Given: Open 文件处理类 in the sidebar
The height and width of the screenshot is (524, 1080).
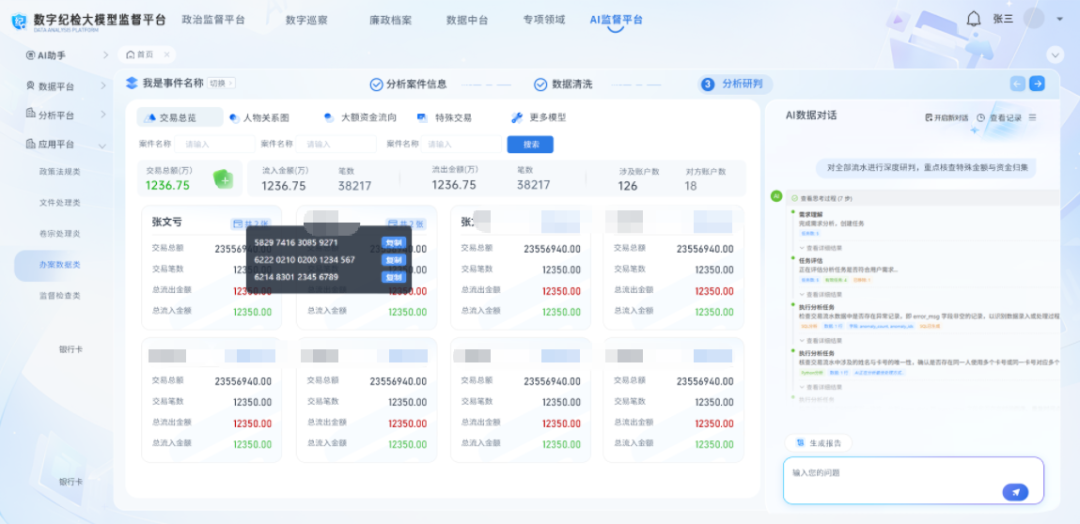Looking at the screenshot, I should pyautogui.click(x=60, y=203).
